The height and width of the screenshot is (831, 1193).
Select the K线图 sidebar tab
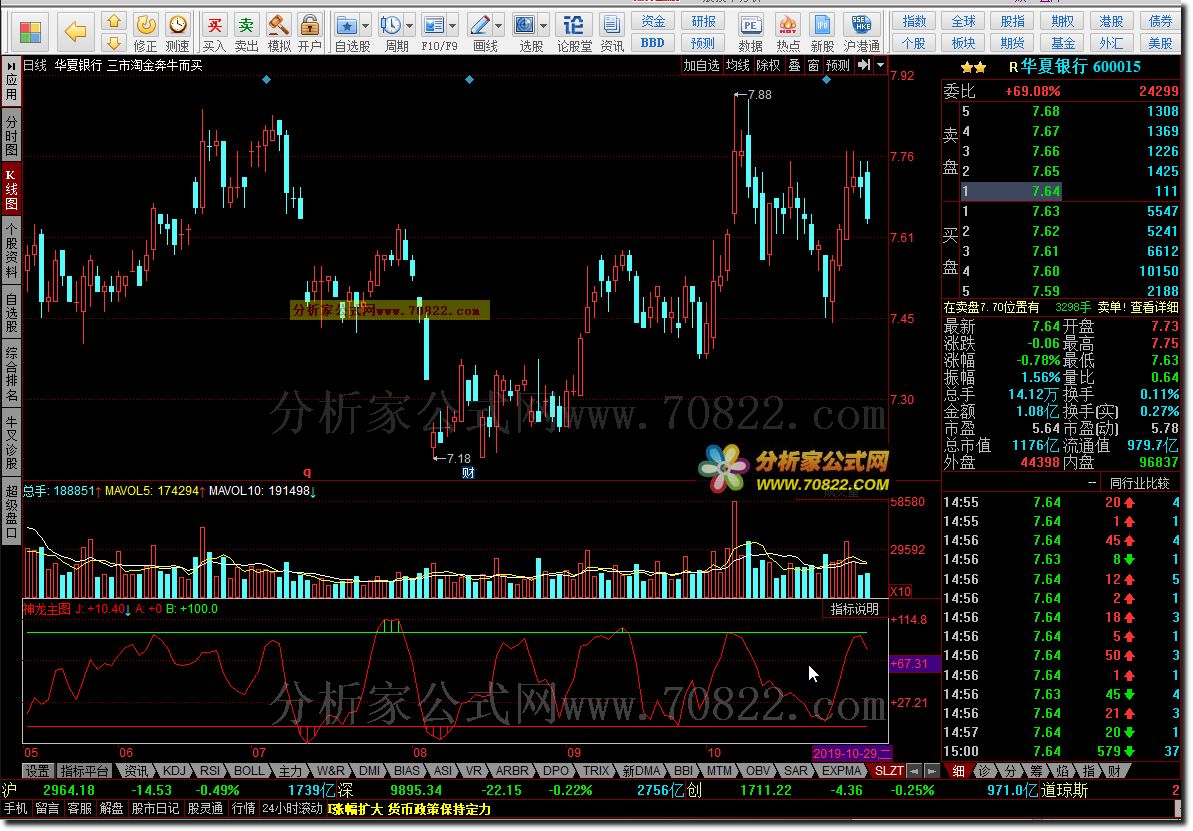pyautogui.click(x=11, y=189)
